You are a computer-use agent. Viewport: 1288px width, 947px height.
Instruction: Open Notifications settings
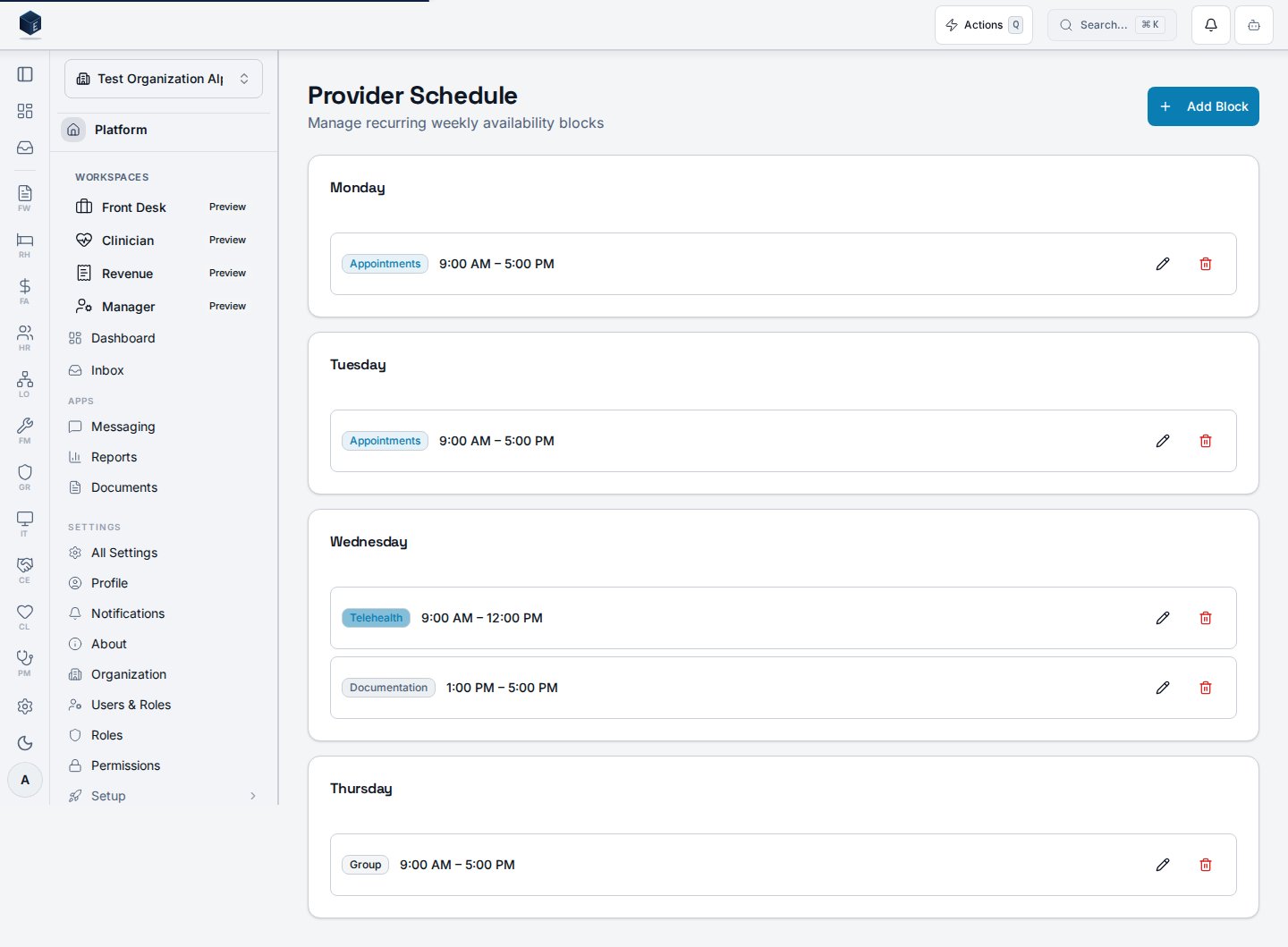(164, 613)
